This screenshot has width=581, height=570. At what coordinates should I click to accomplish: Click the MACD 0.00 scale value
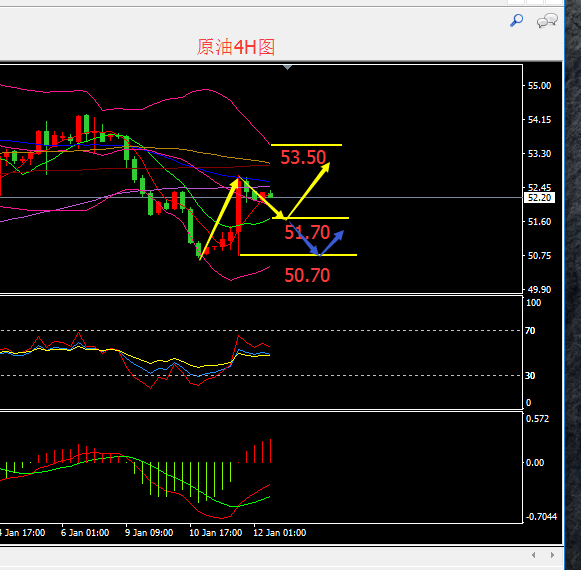click(535, 463)
